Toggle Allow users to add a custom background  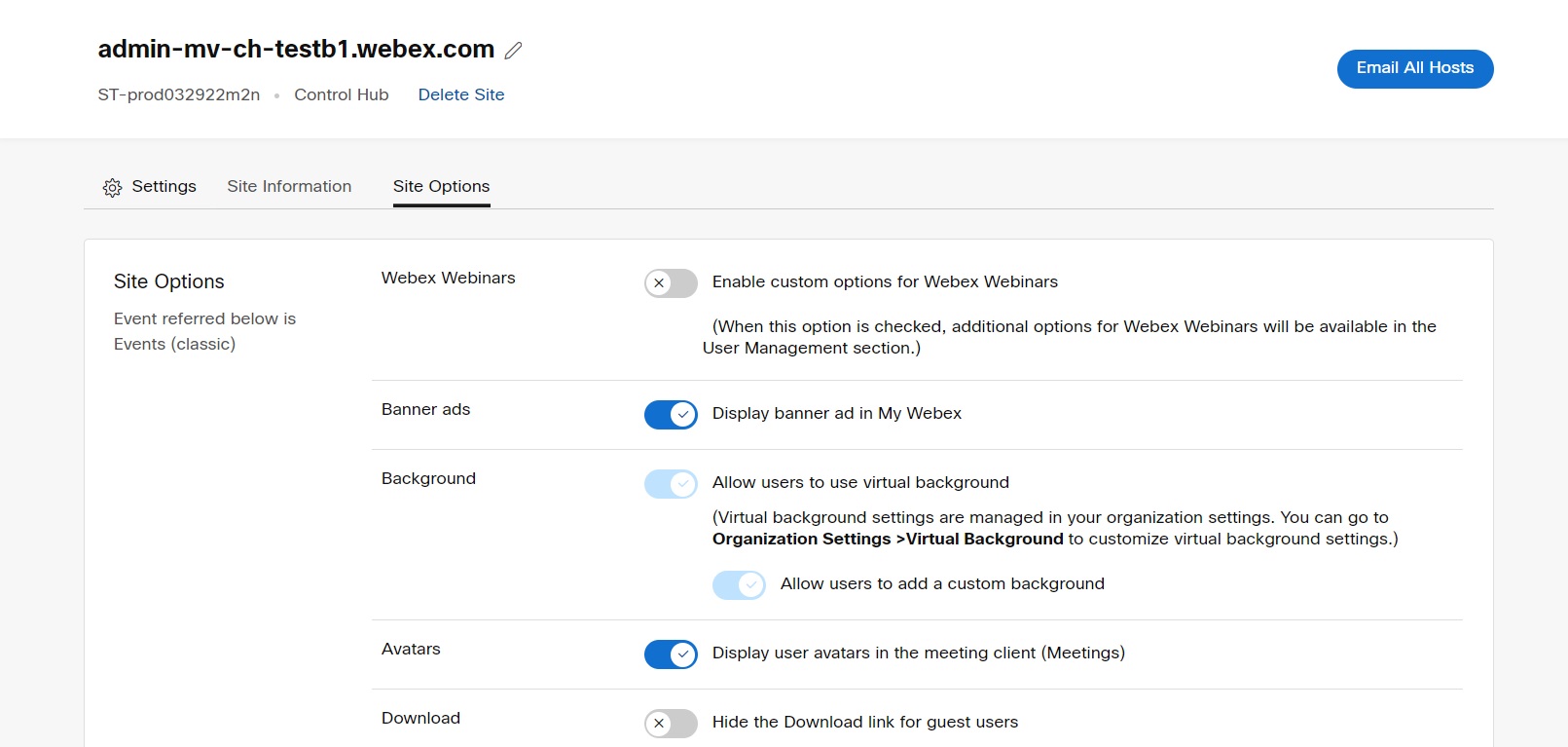coord(739,585)
